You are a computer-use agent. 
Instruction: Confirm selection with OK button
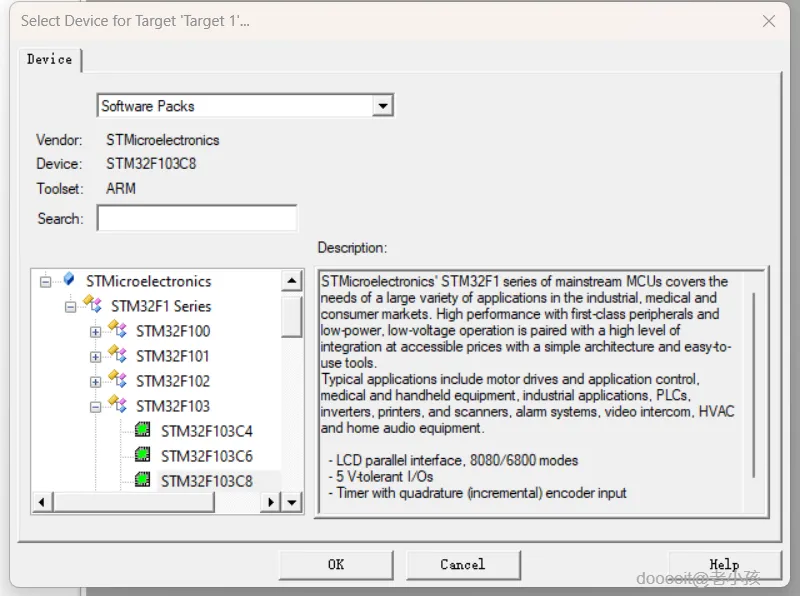(x=336, y=565)
